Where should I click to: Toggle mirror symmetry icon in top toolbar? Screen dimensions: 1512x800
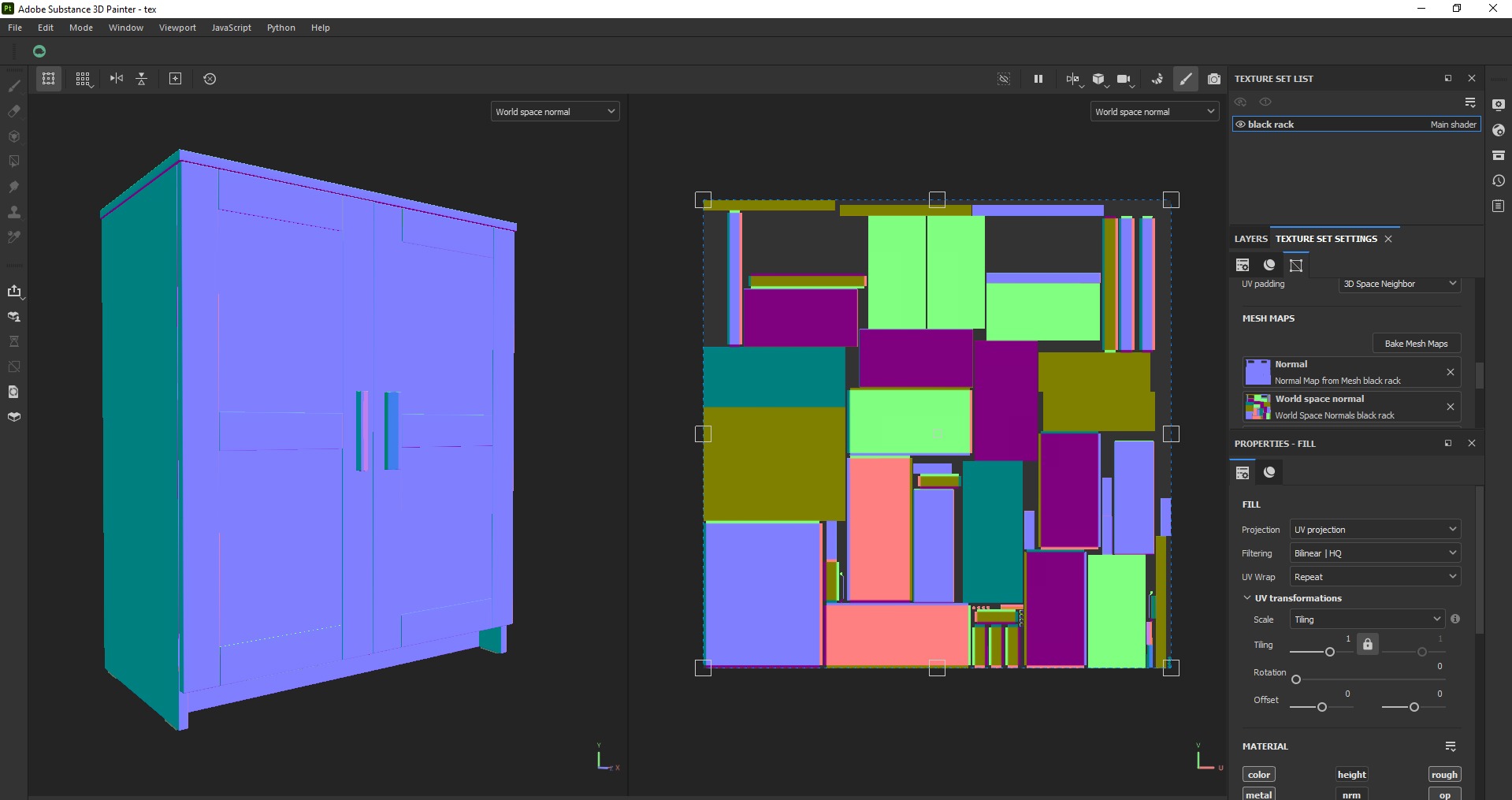tap(117, 79)
